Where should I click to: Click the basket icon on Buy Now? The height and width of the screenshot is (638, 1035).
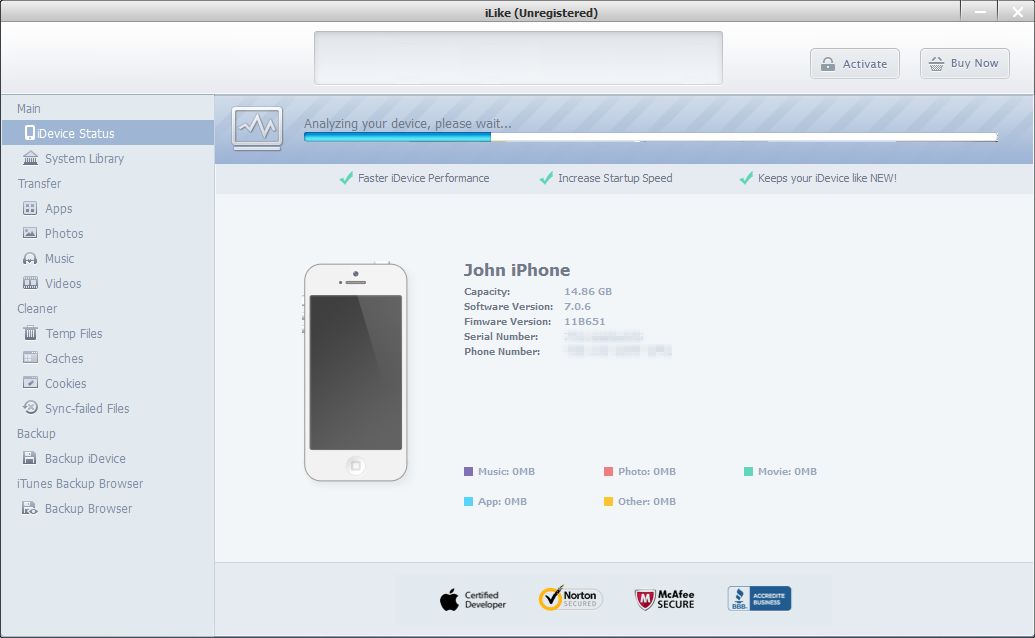[937, 63]
